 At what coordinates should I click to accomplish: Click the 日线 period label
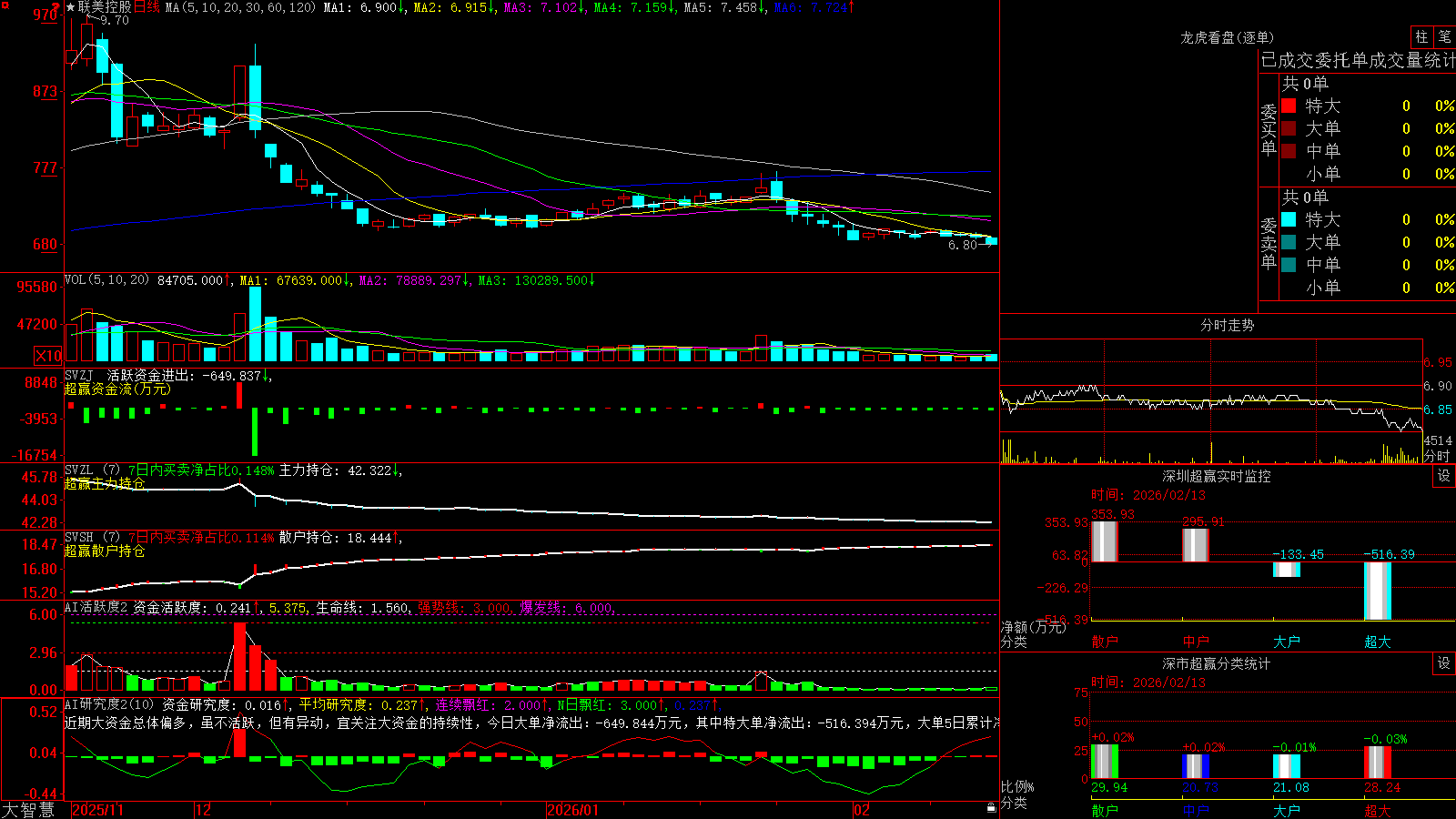[x=147, y=7]
